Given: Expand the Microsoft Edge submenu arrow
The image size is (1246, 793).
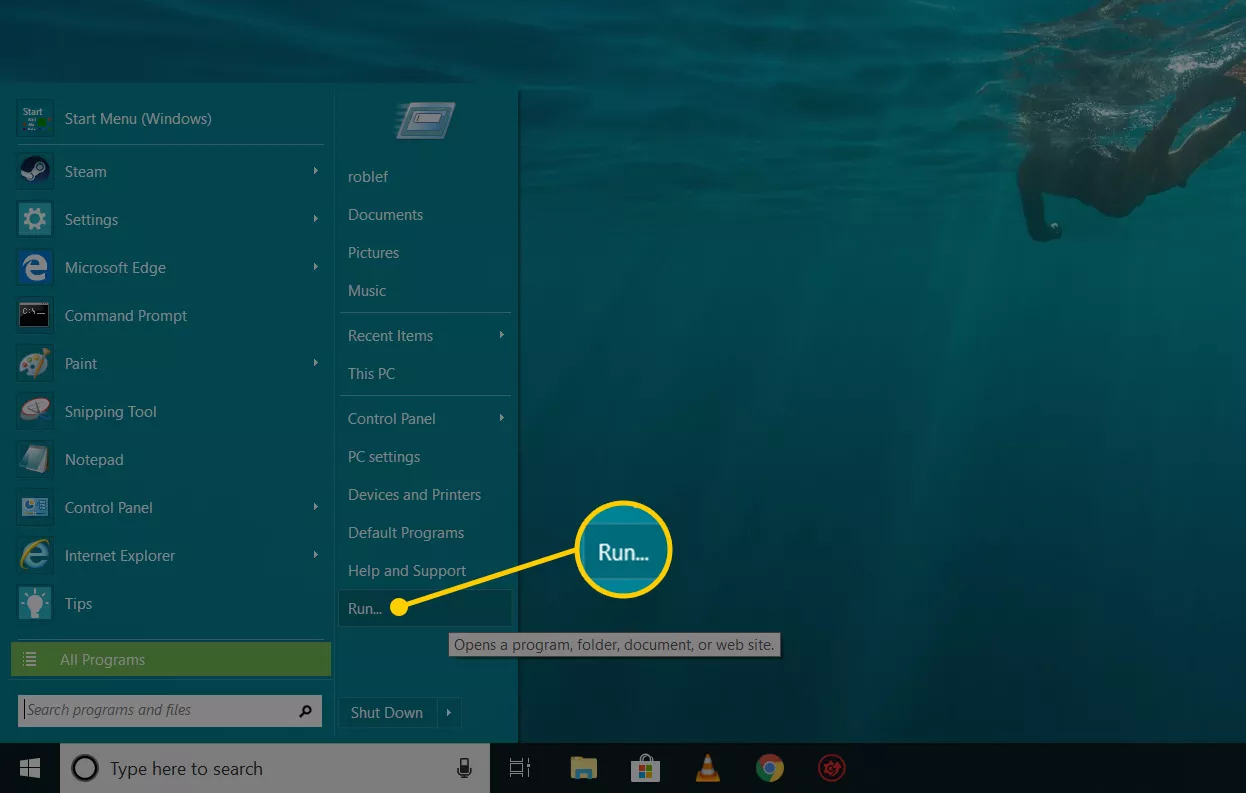Looking at the screenshot, I should pyautogui.click(x=316, y=267).
